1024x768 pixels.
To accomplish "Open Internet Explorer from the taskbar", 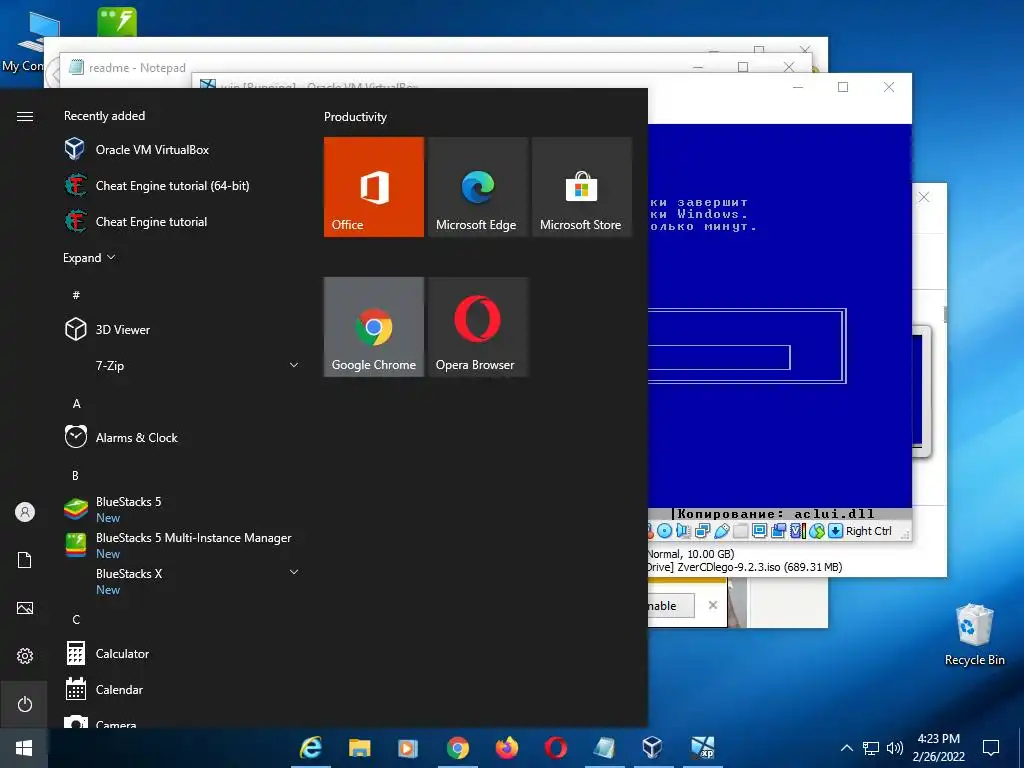I will pyautogui.click(x=311, y=748).
